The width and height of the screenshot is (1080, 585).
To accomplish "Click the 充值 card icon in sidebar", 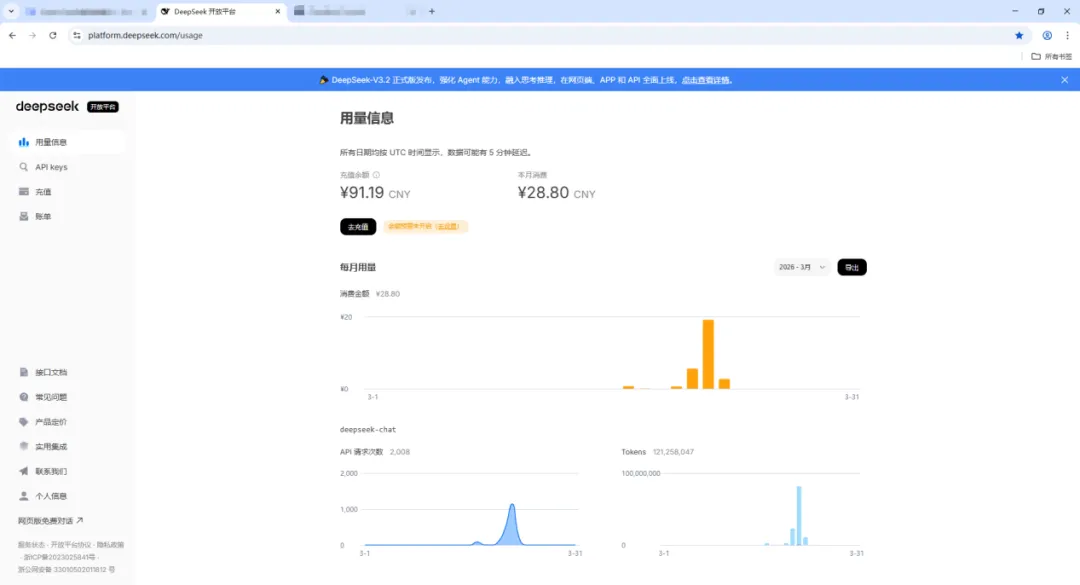I will tap(23, 192).
